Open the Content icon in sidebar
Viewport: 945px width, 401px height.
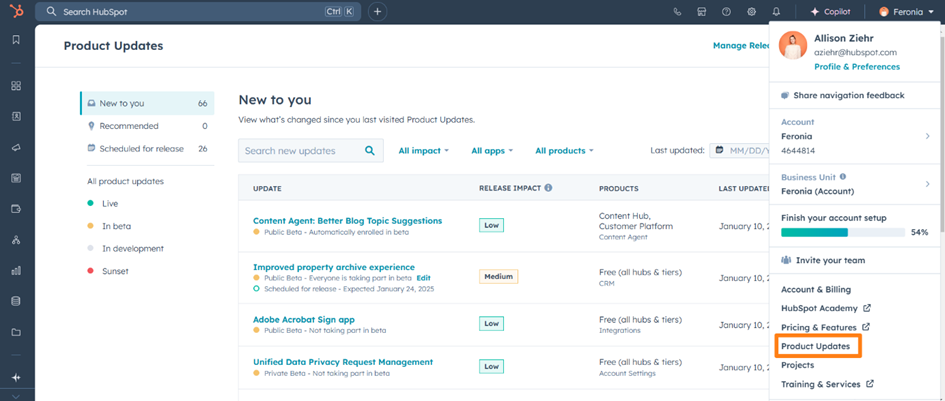(x=16, y=178)
